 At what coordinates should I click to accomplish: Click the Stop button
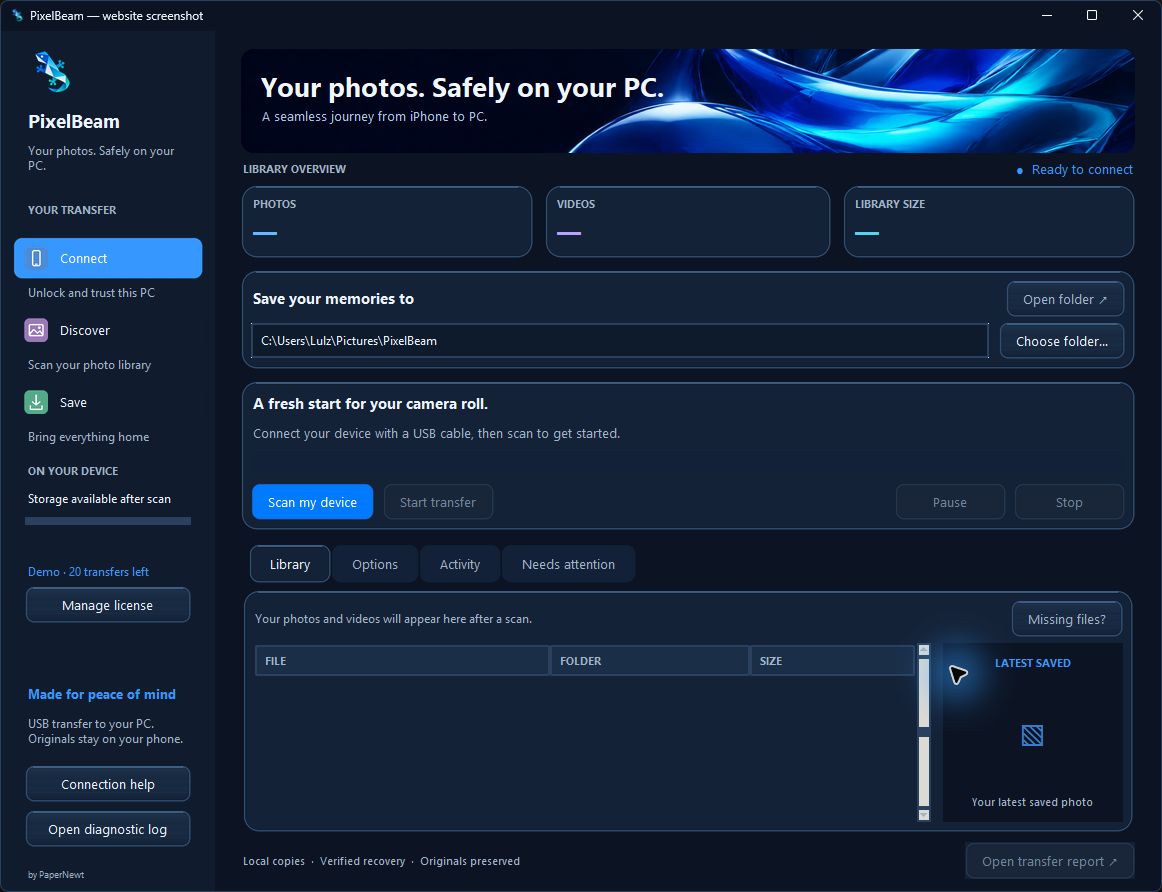pyautogui.click(x=1069, y=502)
